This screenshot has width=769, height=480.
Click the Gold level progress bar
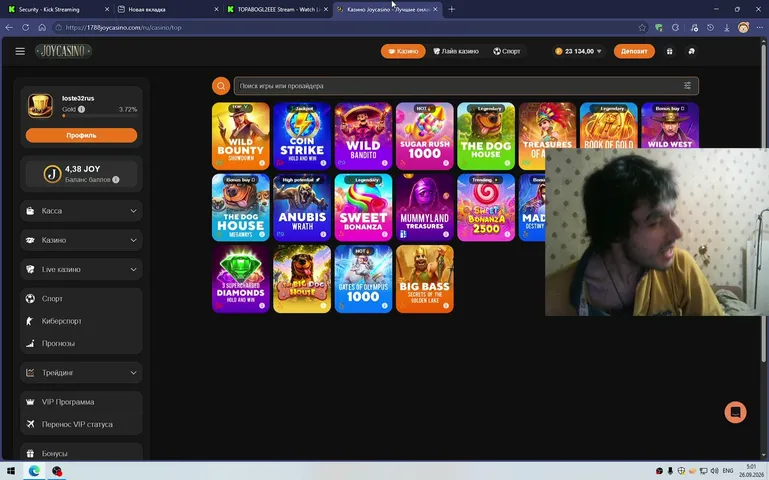[100, 116]
